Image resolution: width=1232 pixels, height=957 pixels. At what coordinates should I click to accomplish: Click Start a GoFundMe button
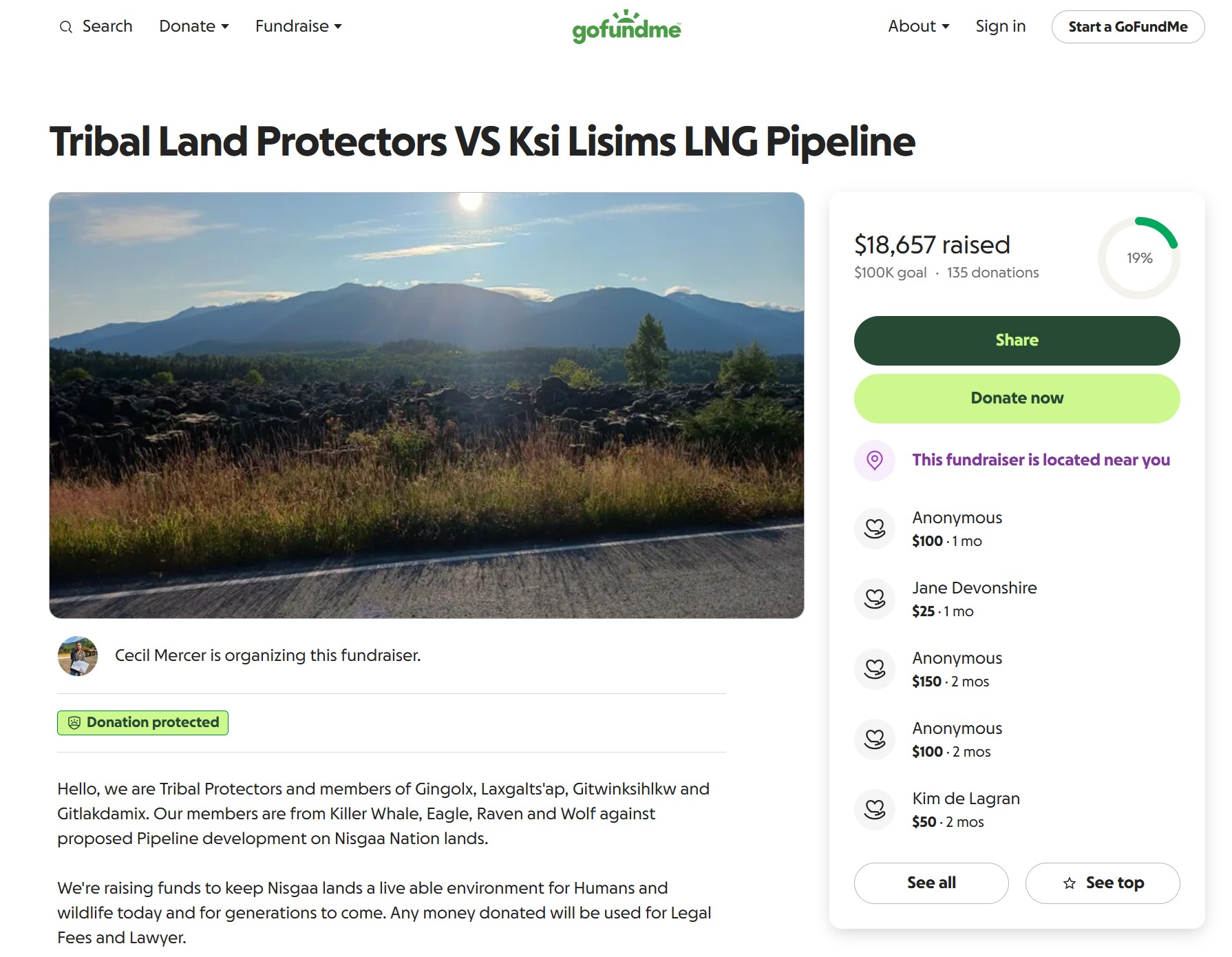click(x=1128, y=27)
